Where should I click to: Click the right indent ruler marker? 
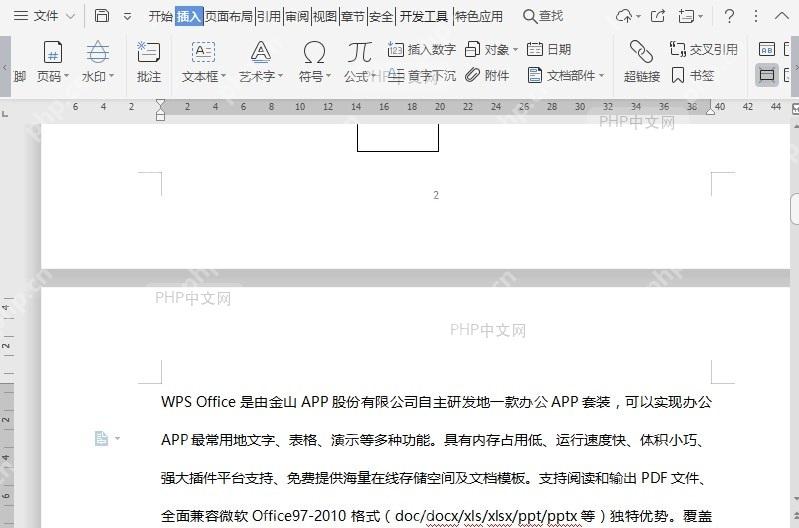click(710, 110)
